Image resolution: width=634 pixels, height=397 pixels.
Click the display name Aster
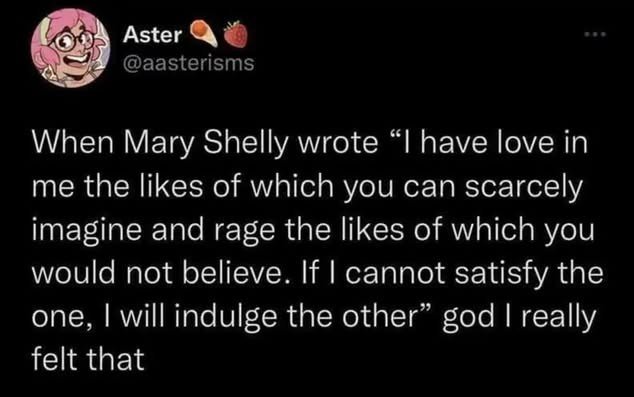tap(152, 35)
